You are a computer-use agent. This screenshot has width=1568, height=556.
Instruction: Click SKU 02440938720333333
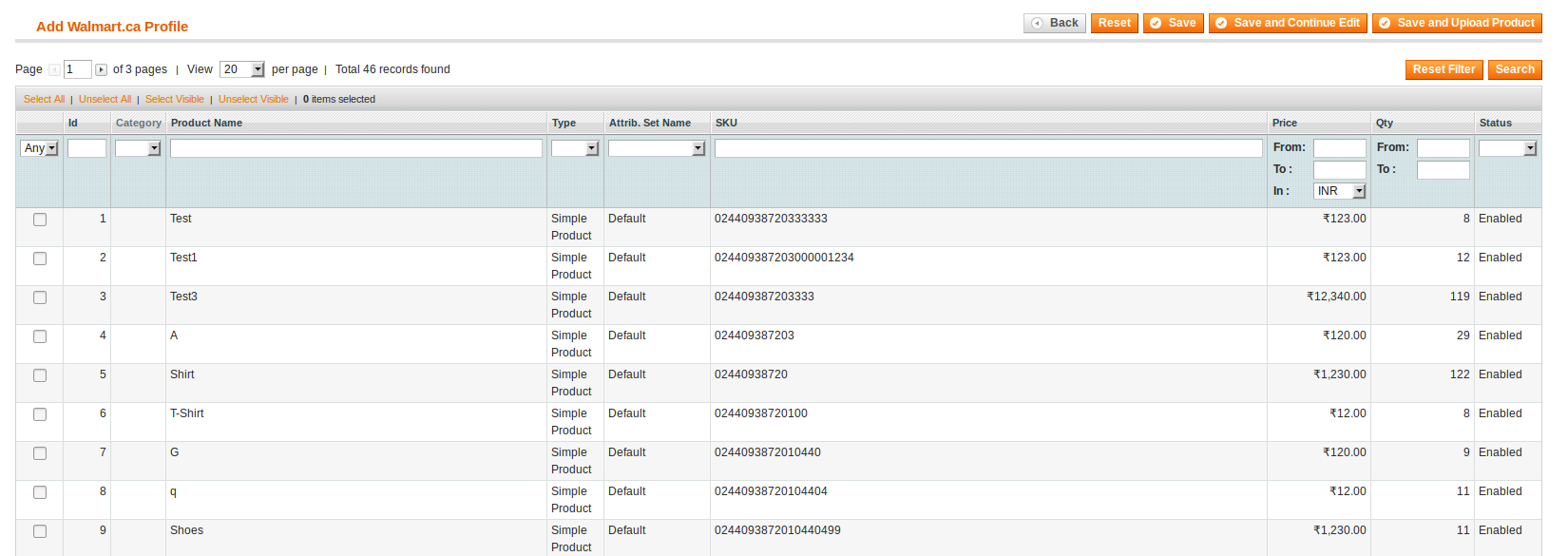[771, 219]
